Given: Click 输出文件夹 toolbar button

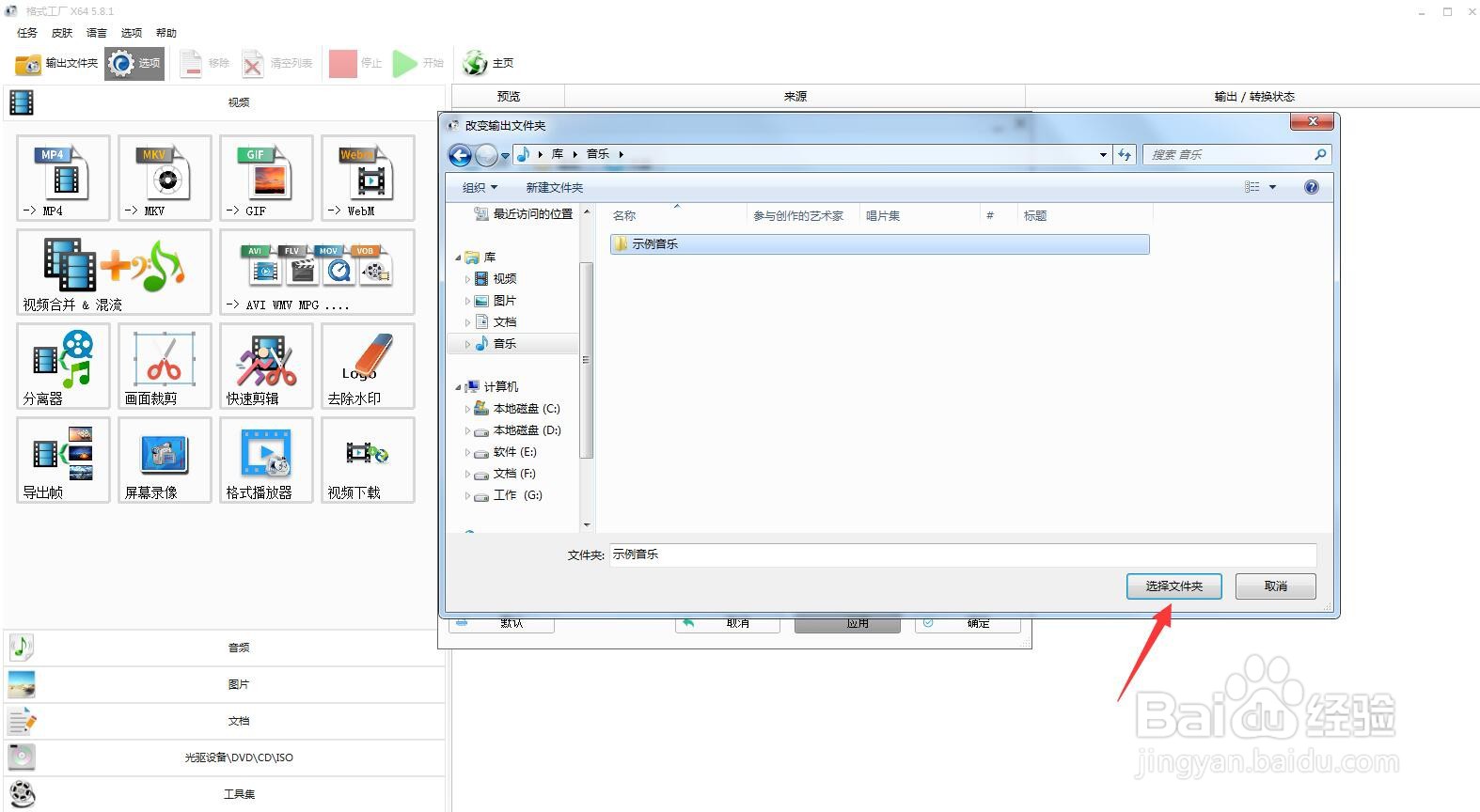Looking at the screenshot, I should 56,63.
